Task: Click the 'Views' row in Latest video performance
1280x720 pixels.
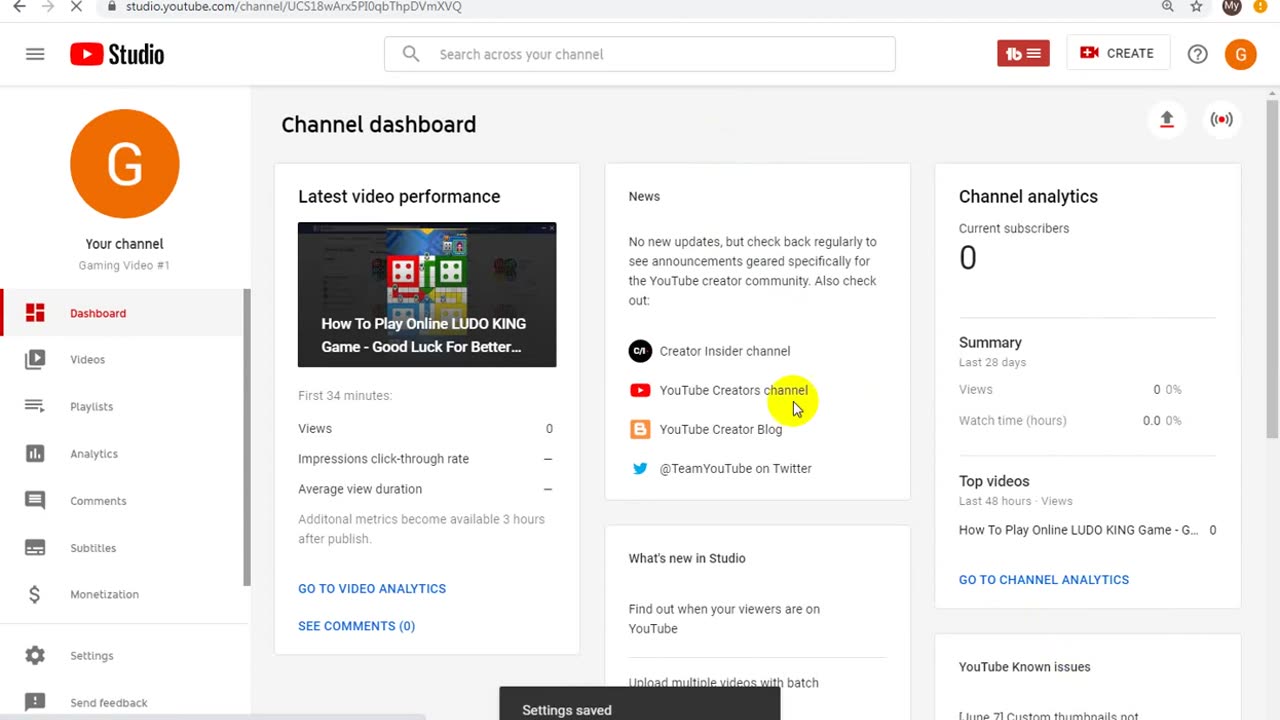Action: [425, 428]
